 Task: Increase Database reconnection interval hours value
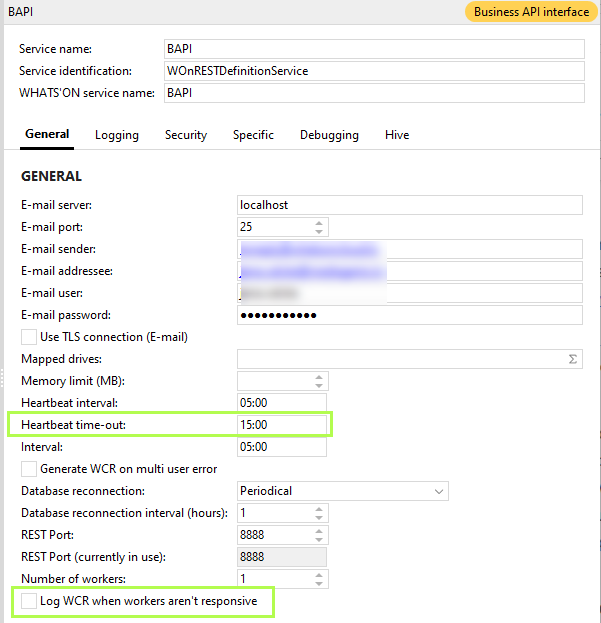[x=319, y=508]
